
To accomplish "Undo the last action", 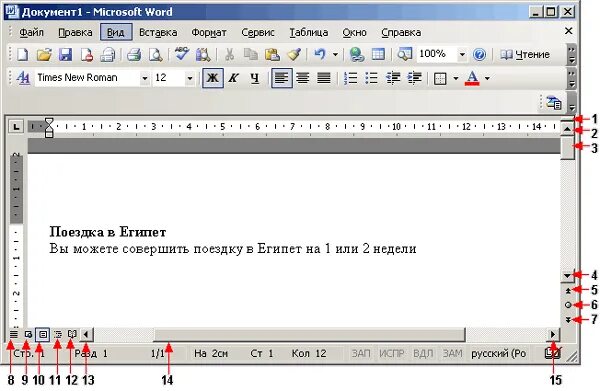I will click(x=320, y=54).
